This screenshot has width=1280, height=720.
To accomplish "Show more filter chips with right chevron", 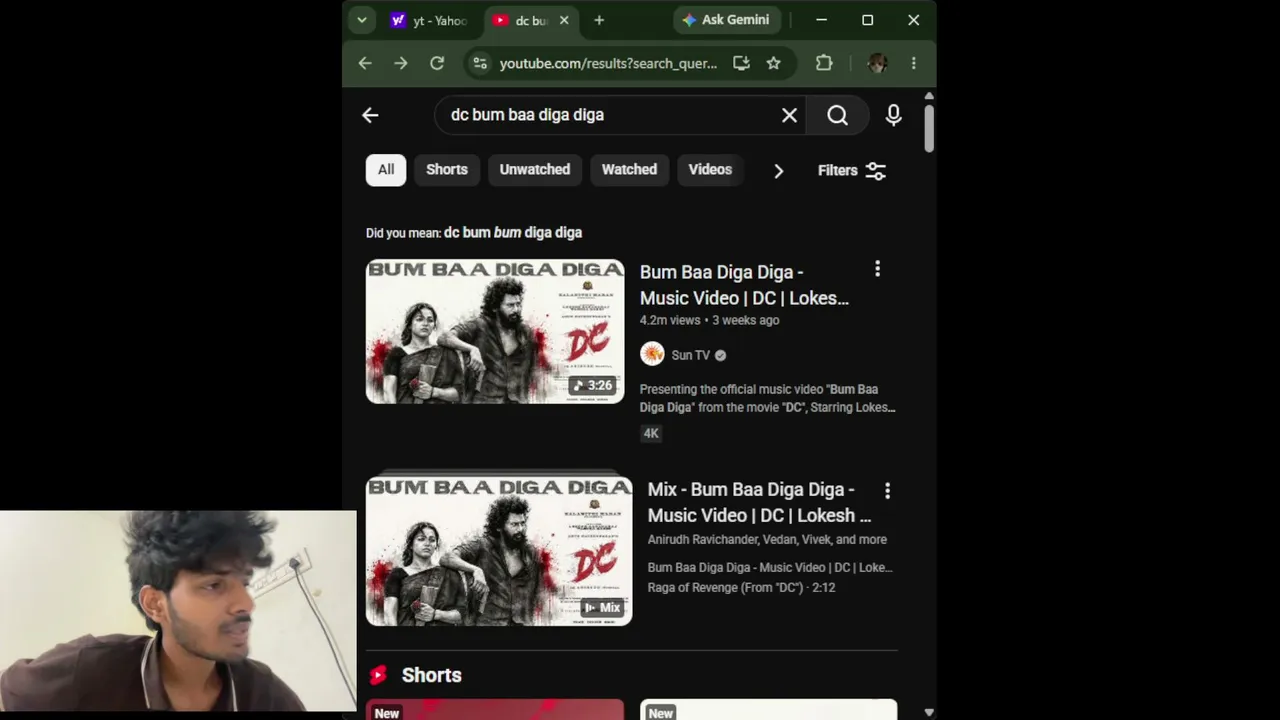I will tap(778, 171).
